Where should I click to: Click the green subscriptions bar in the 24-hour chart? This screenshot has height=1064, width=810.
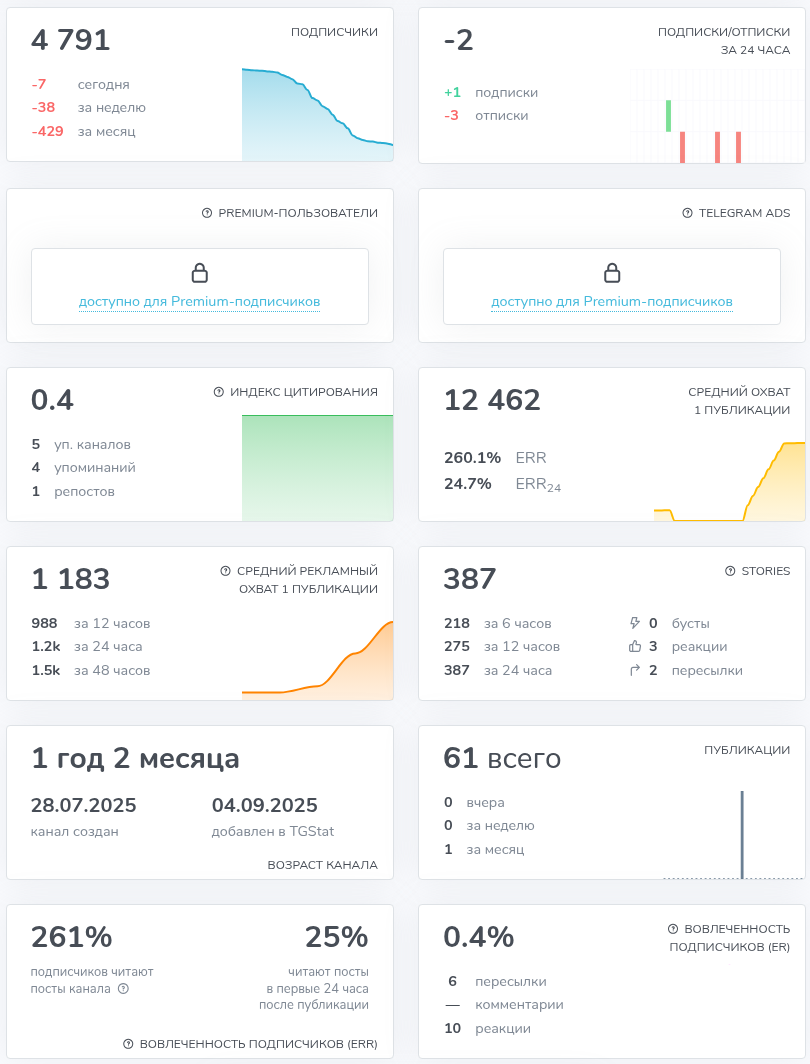point(668,116)
